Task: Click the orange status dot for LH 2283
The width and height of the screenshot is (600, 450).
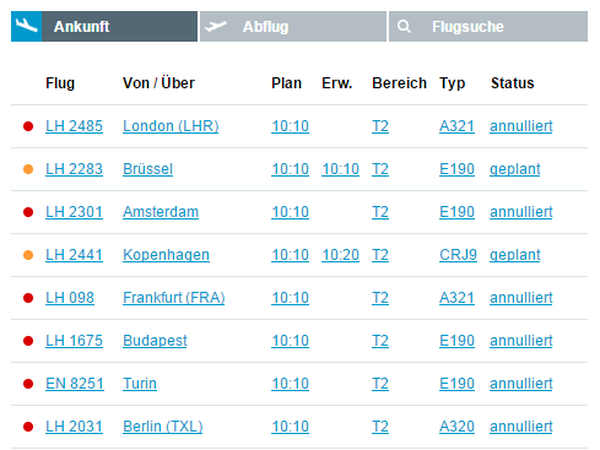Action: pos(28,169)
